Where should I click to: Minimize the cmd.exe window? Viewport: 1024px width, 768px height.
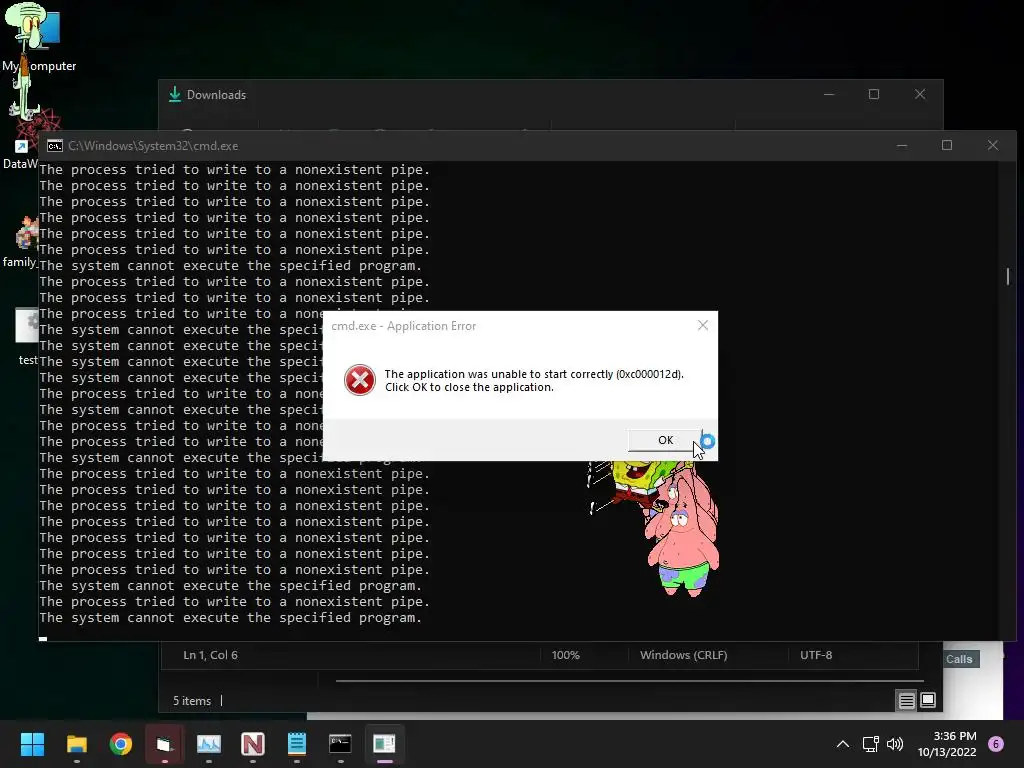[x=902, y=146]
